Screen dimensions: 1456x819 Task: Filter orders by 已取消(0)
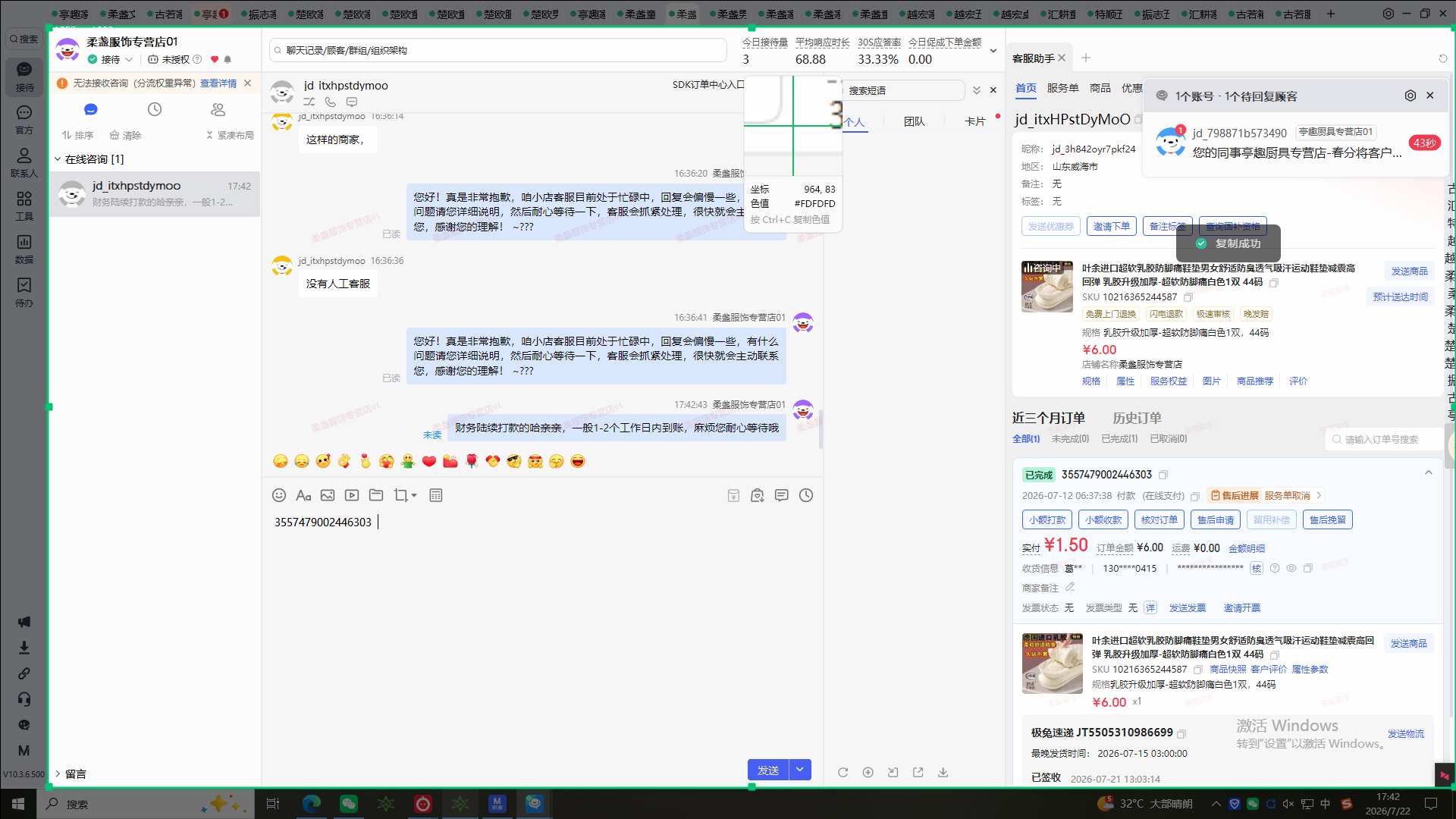1169,439
